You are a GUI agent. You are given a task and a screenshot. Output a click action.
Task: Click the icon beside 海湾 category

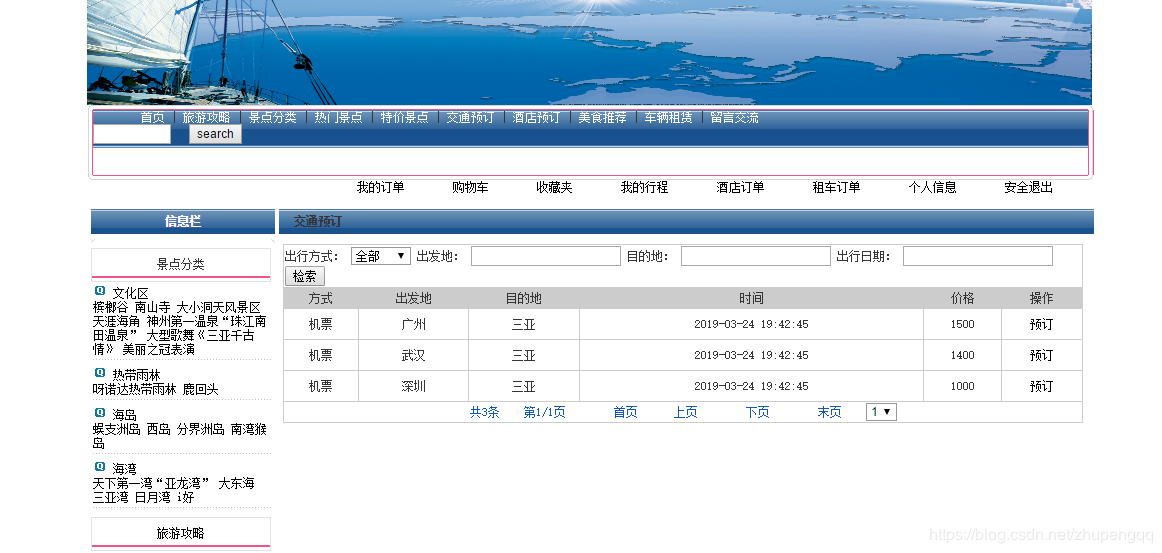click(x=100, y=467)
